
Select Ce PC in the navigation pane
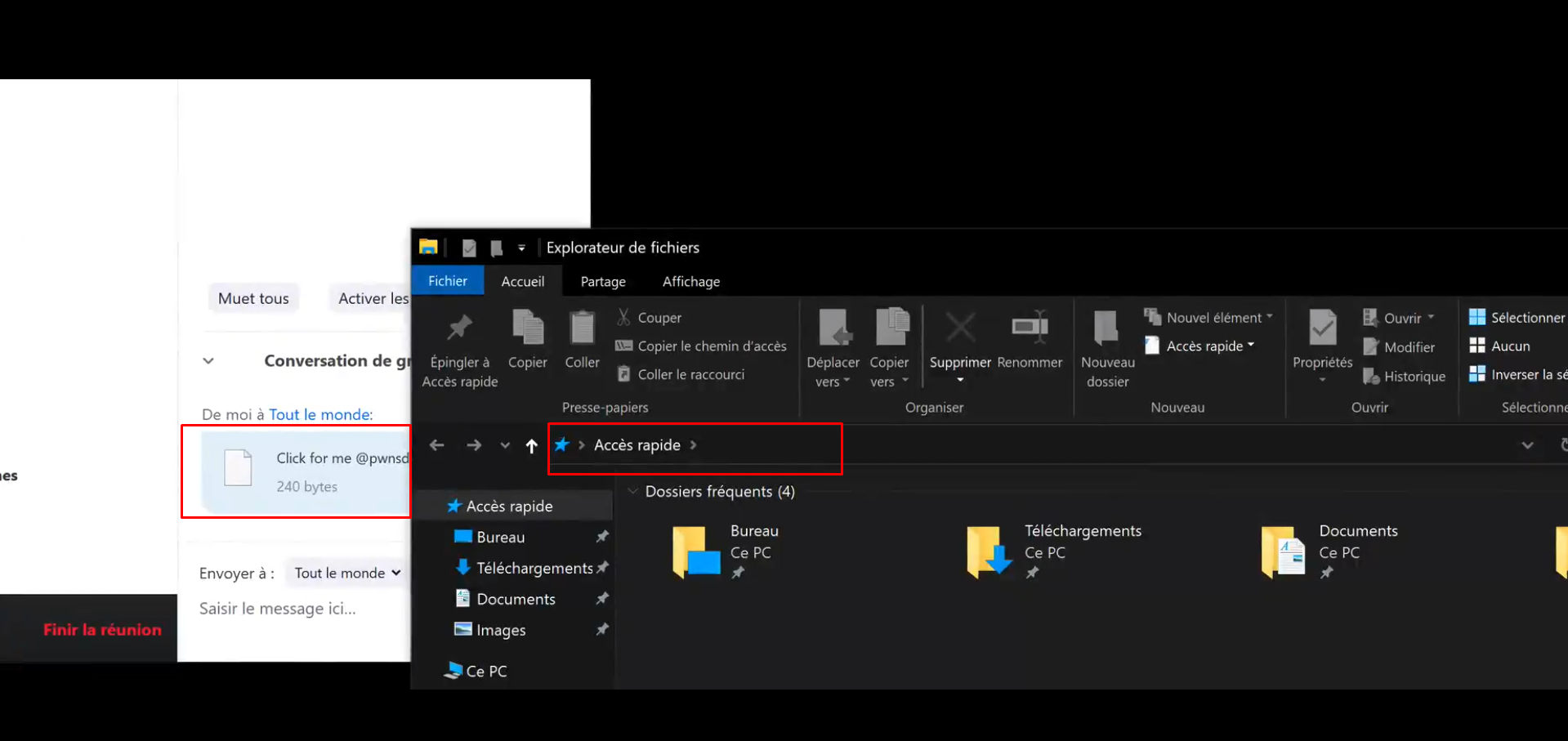[485, 671]
